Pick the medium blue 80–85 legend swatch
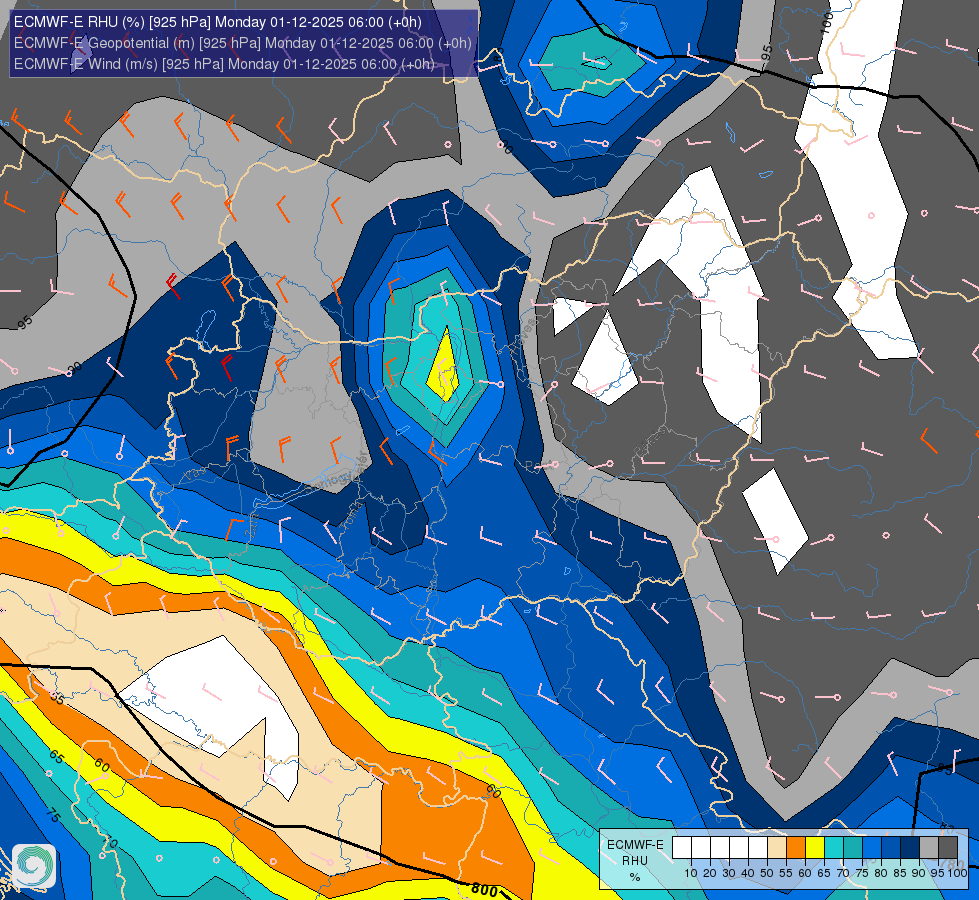Image resolution: width=979 pixels, height=900 pixels. click(891, 848)
